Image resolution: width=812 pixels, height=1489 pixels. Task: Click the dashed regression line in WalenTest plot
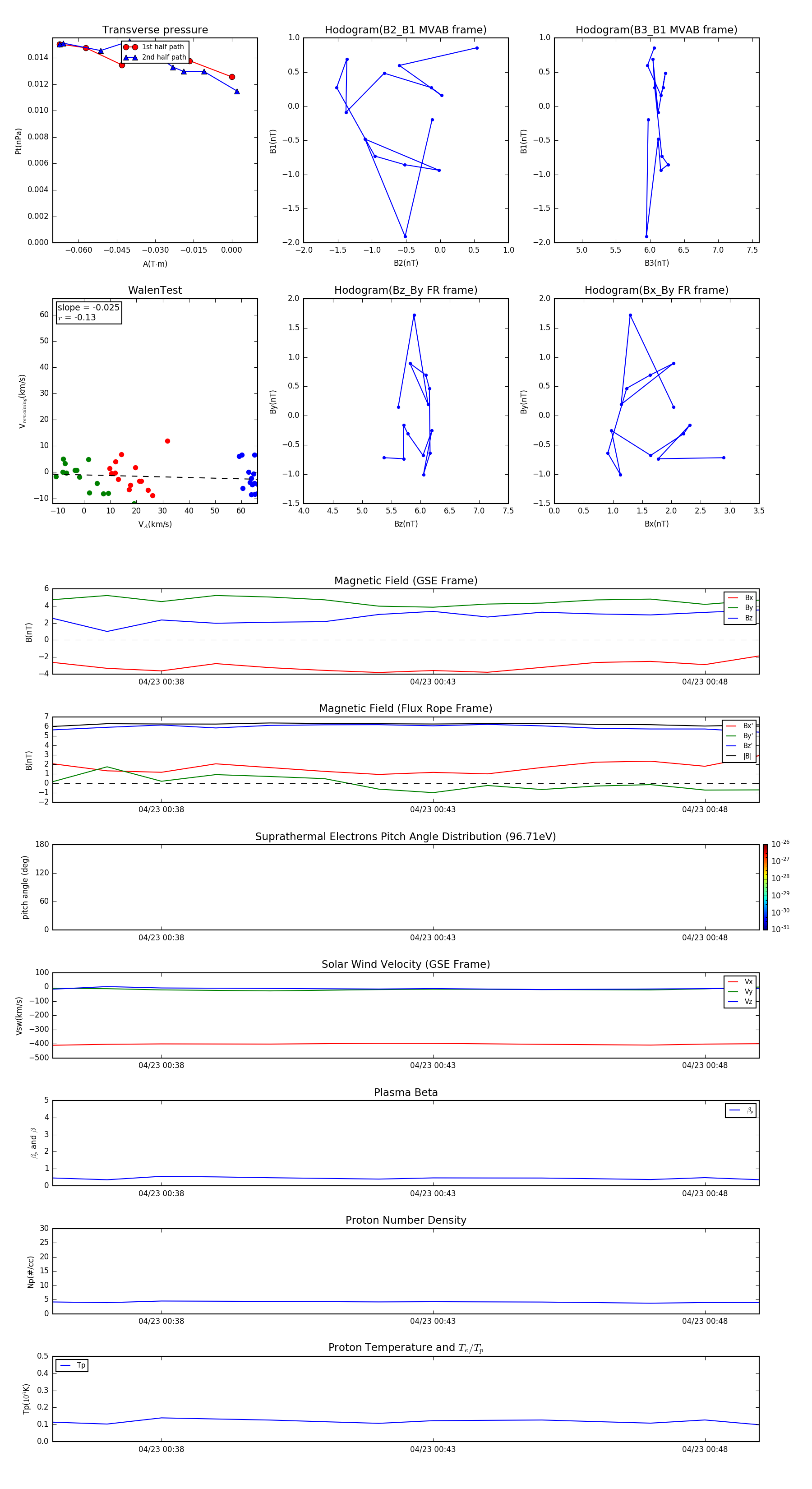click(x=155, y=476)
